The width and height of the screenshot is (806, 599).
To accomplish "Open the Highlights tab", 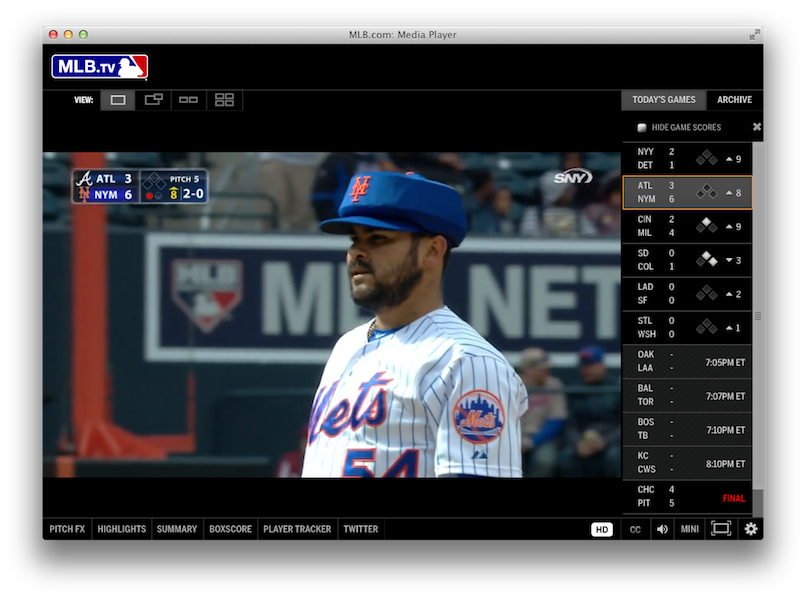I will [121, 529].
